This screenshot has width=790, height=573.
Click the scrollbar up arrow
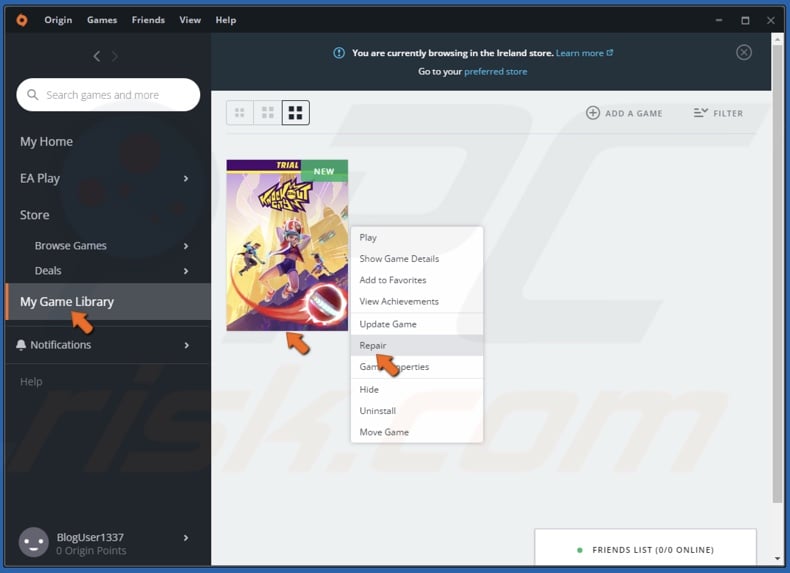pyautogui.click(x=777, y=38)
